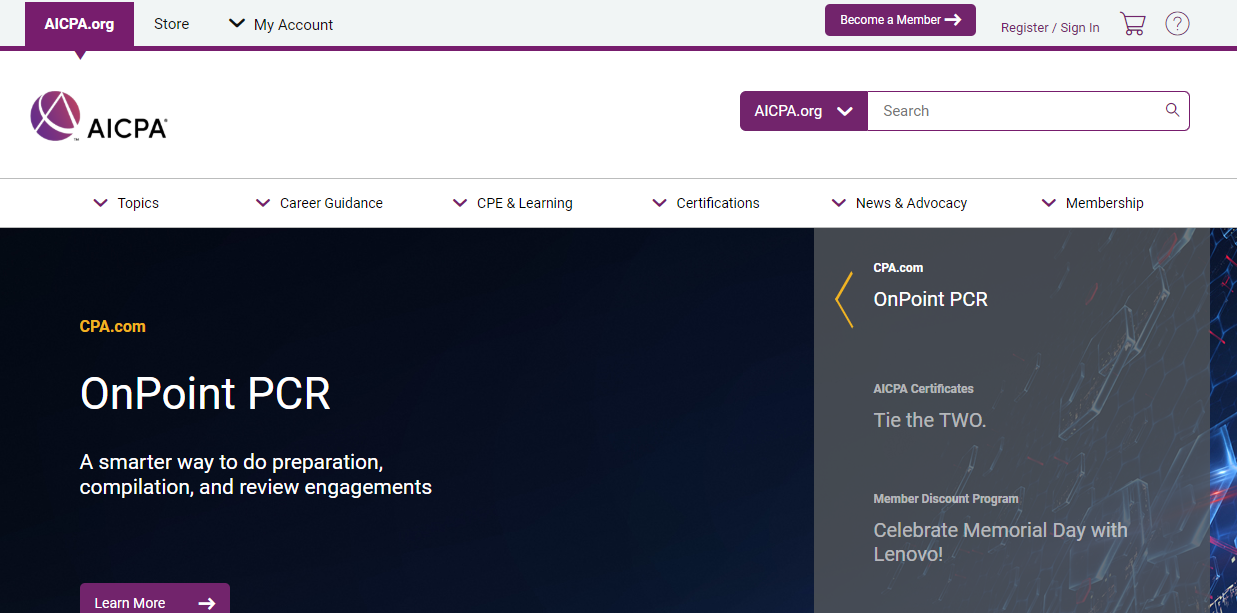Click the search magnifying glass icon
The width and height of the screenshot is (1237, 613).
click(1171, 110)
